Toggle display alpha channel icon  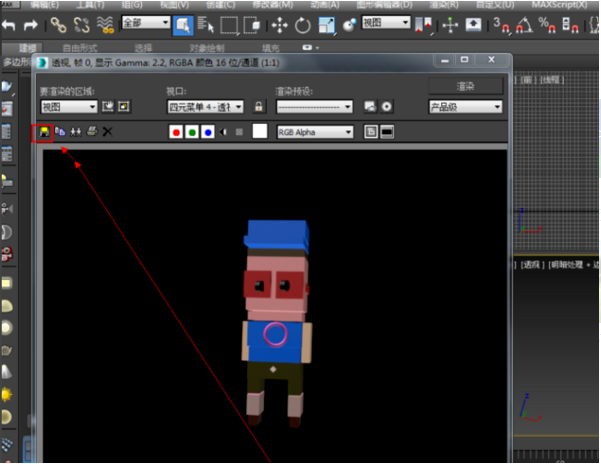223,132
